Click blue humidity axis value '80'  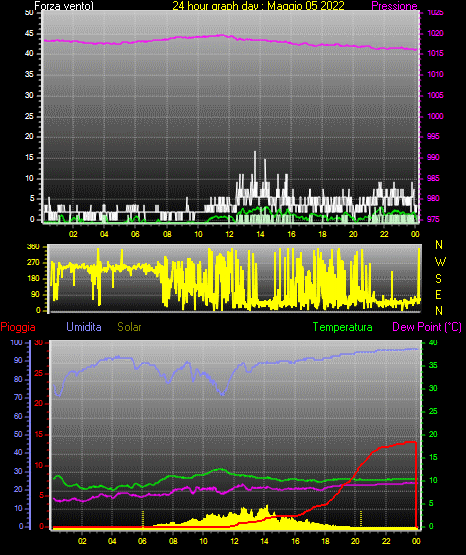[18, 379]
